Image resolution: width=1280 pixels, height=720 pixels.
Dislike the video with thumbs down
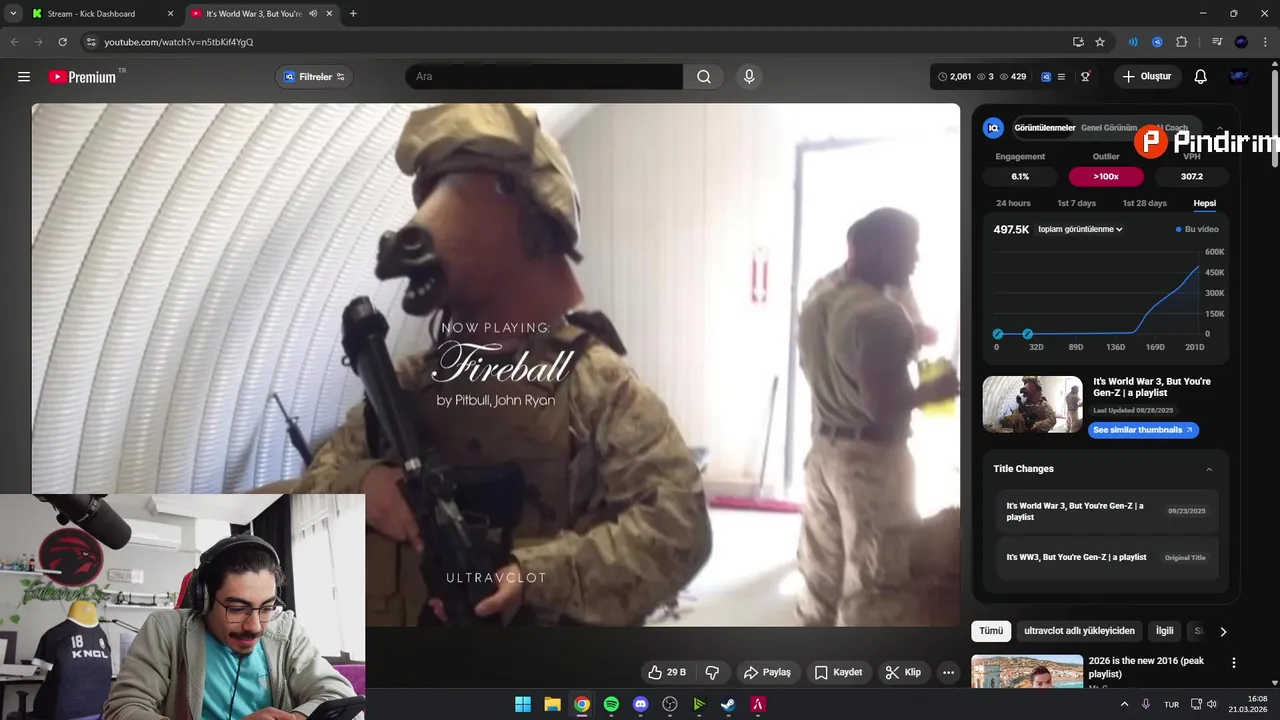tap(712, 672)
